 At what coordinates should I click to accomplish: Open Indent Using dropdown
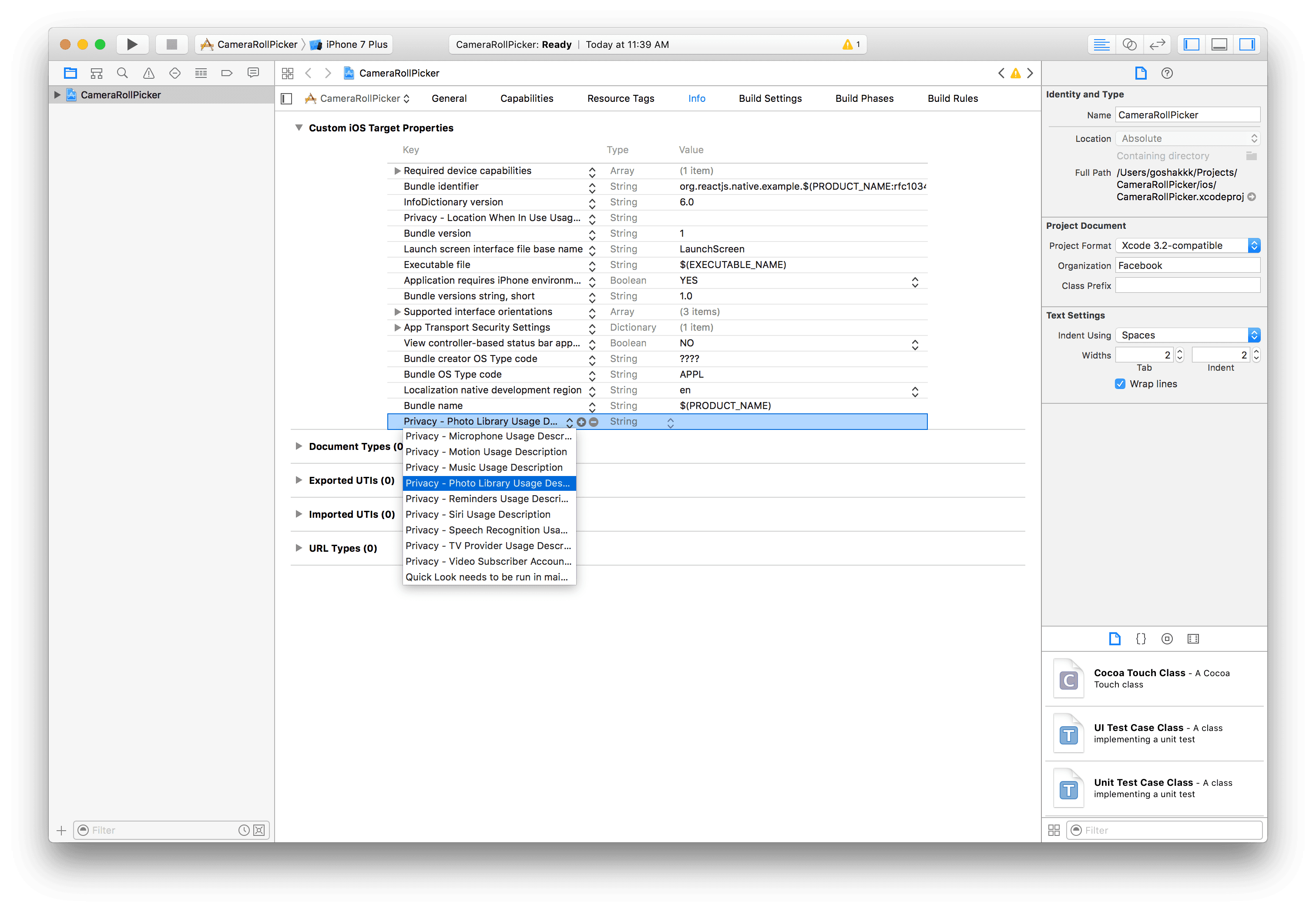click(x=1188, y=335)
